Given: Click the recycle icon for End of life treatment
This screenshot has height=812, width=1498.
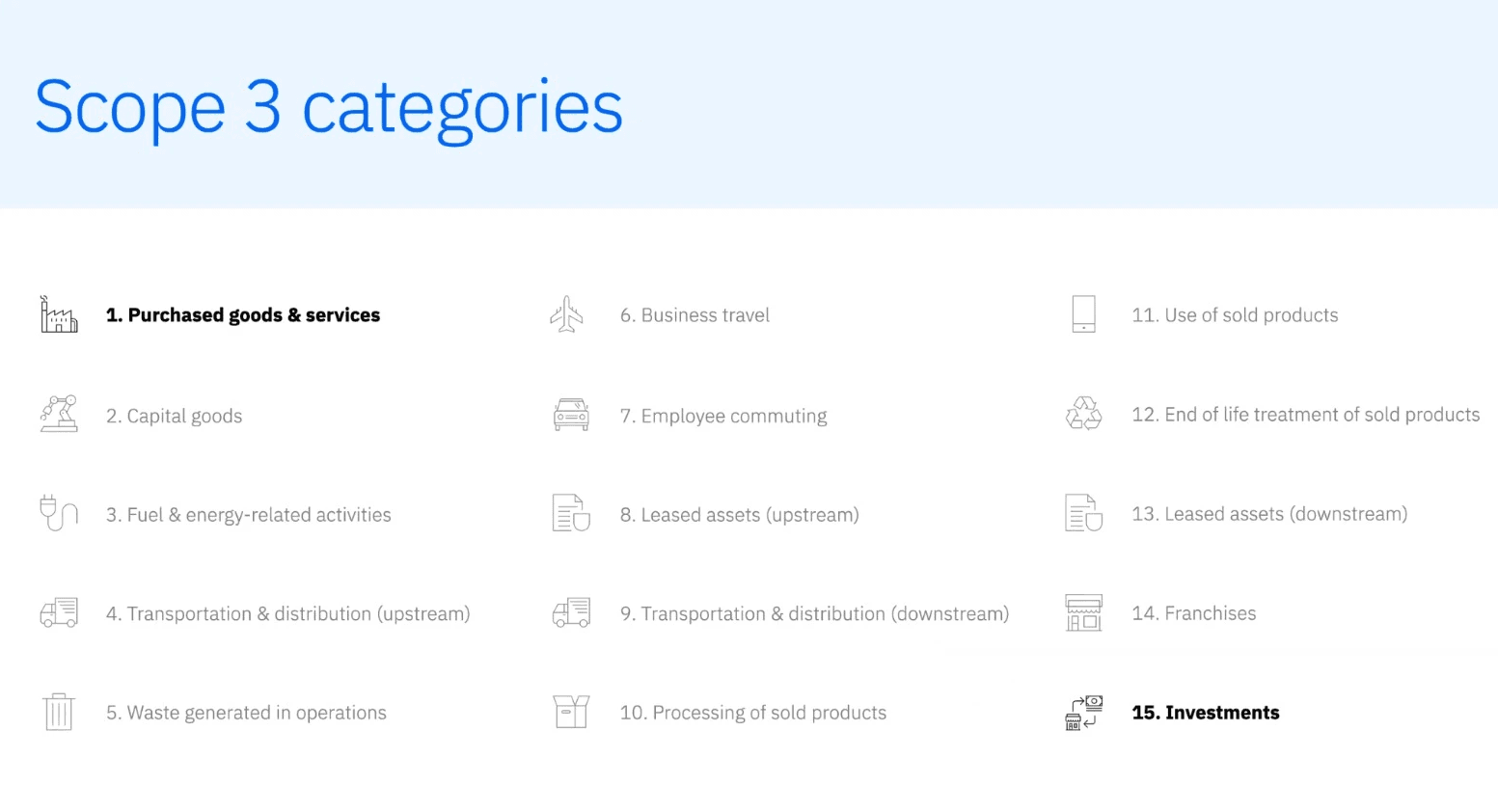Looking at the screenshot, I should coord(1083,414).
